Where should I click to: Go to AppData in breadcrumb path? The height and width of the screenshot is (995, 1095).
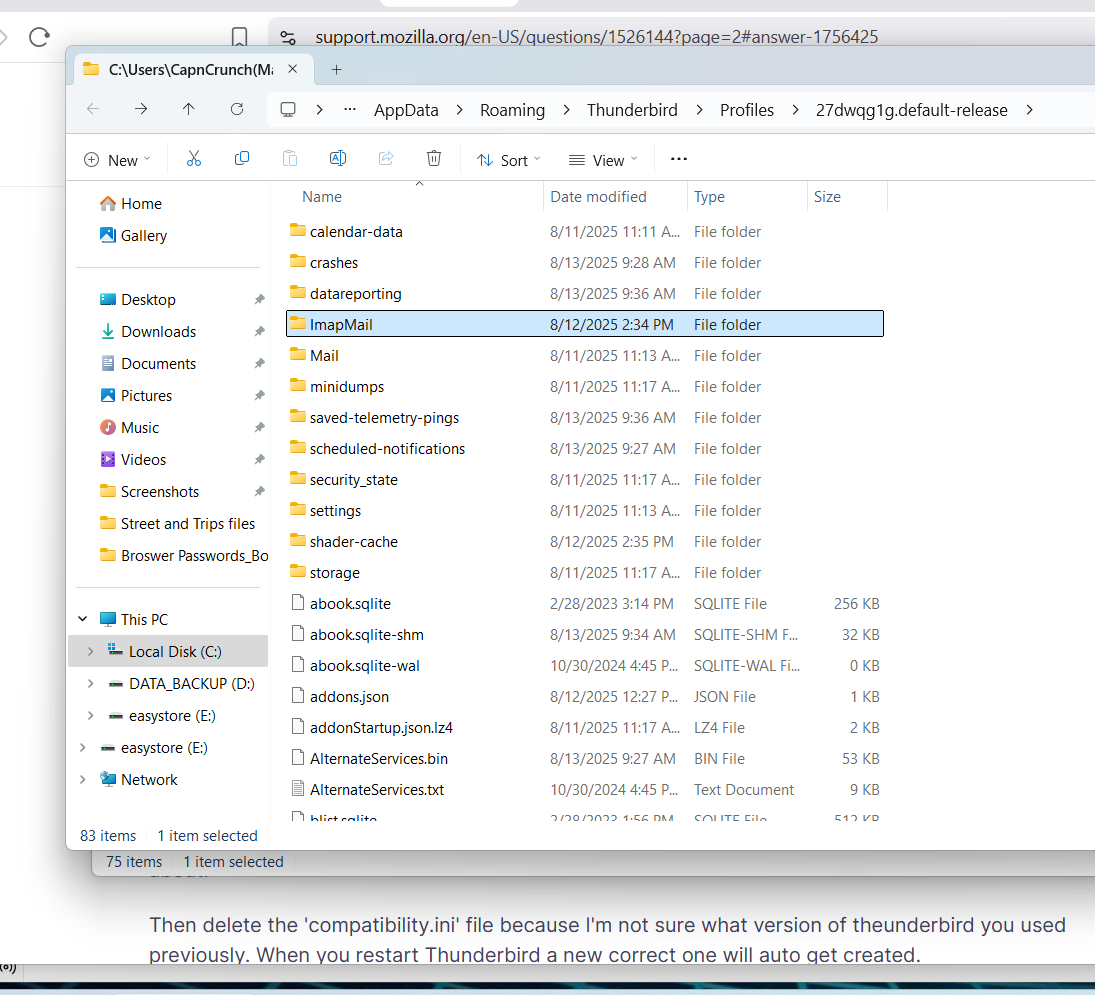(x=406, y=110)
